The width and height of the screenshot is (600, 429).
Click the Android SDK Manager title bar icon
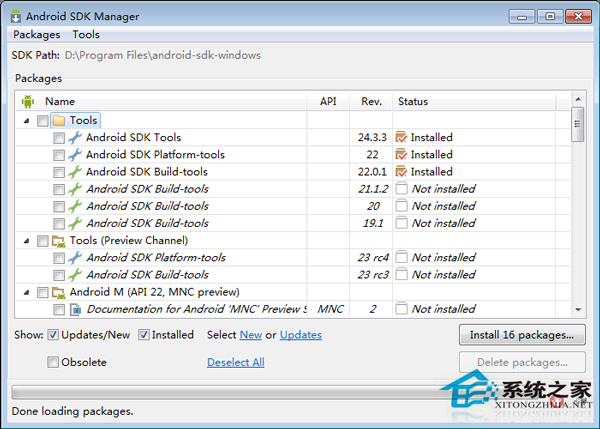pyautogui.click(x=16, y=16)
